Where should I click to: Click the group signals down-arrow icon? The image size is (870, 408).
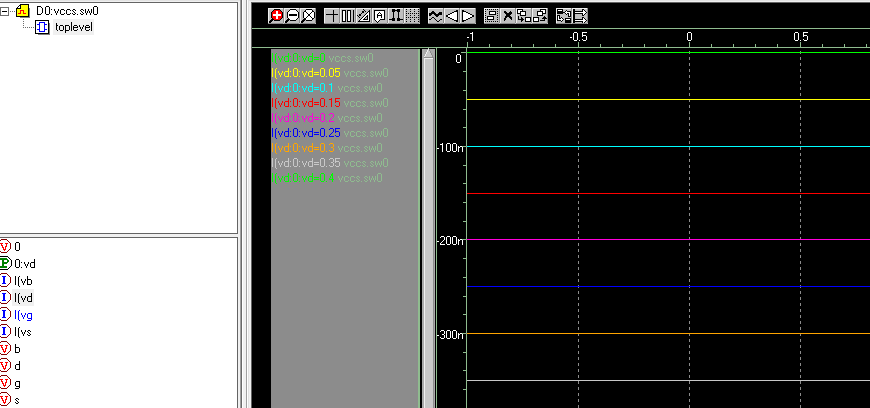[x=524, y=16]
